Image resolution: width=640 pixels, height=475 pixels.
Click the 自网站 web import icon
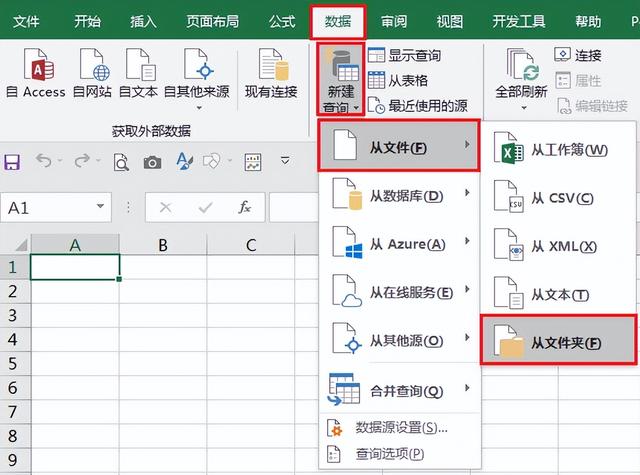[95, 72]
